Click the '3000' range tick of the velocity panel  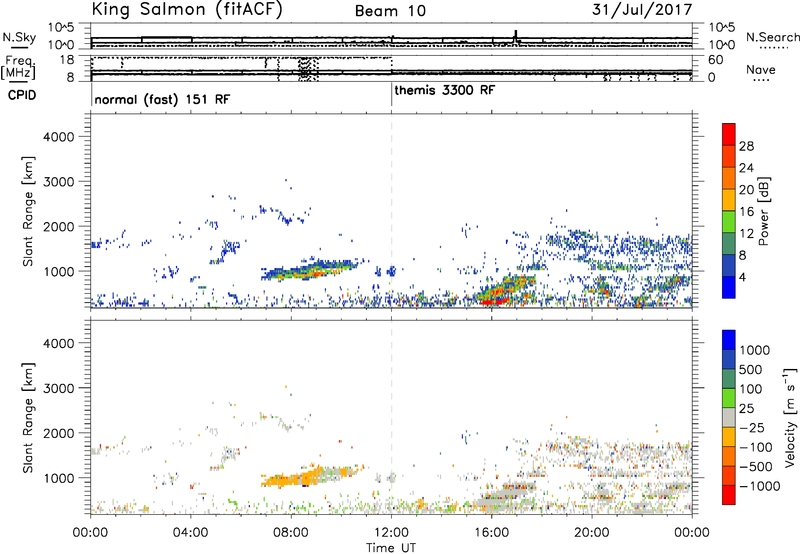59,388
